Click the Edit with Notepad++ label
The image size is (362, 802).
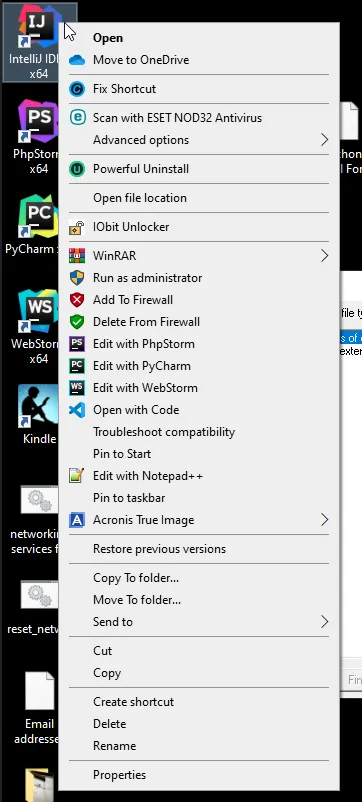[x=148, y=476]
